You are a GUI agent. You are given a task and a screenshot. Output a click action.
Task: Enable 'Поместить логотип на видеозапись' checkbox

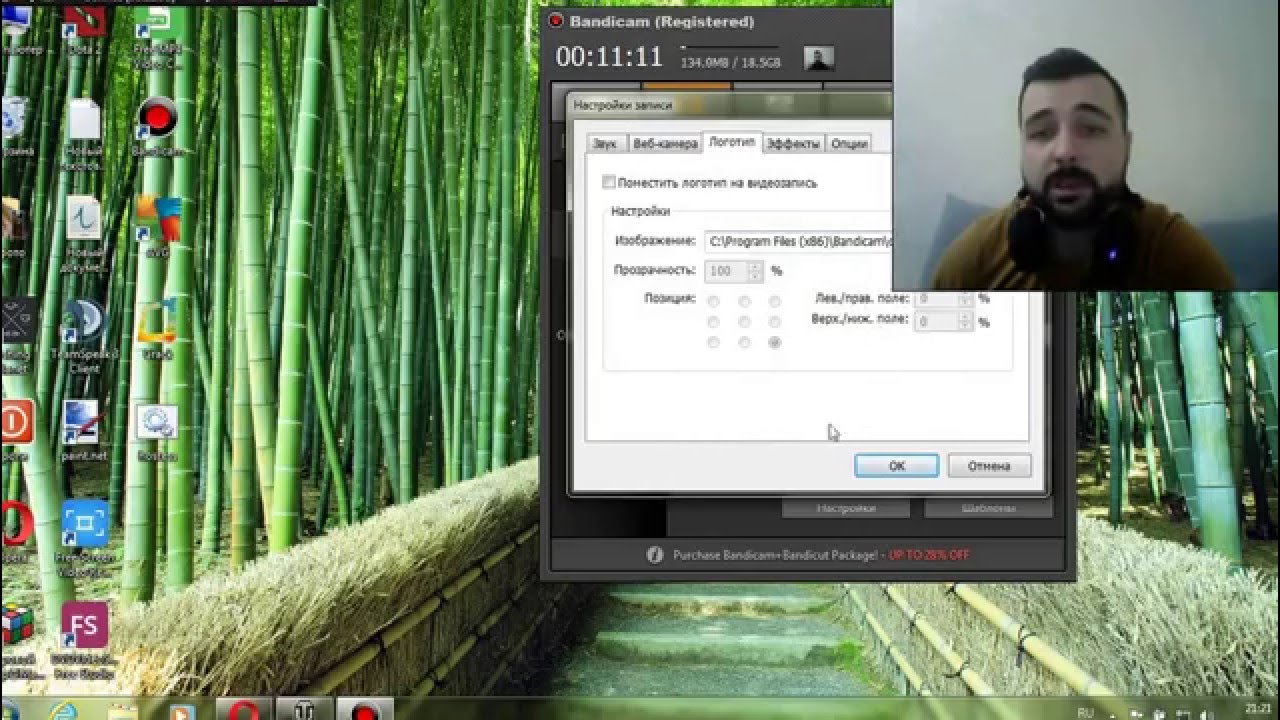coord(609,182)
